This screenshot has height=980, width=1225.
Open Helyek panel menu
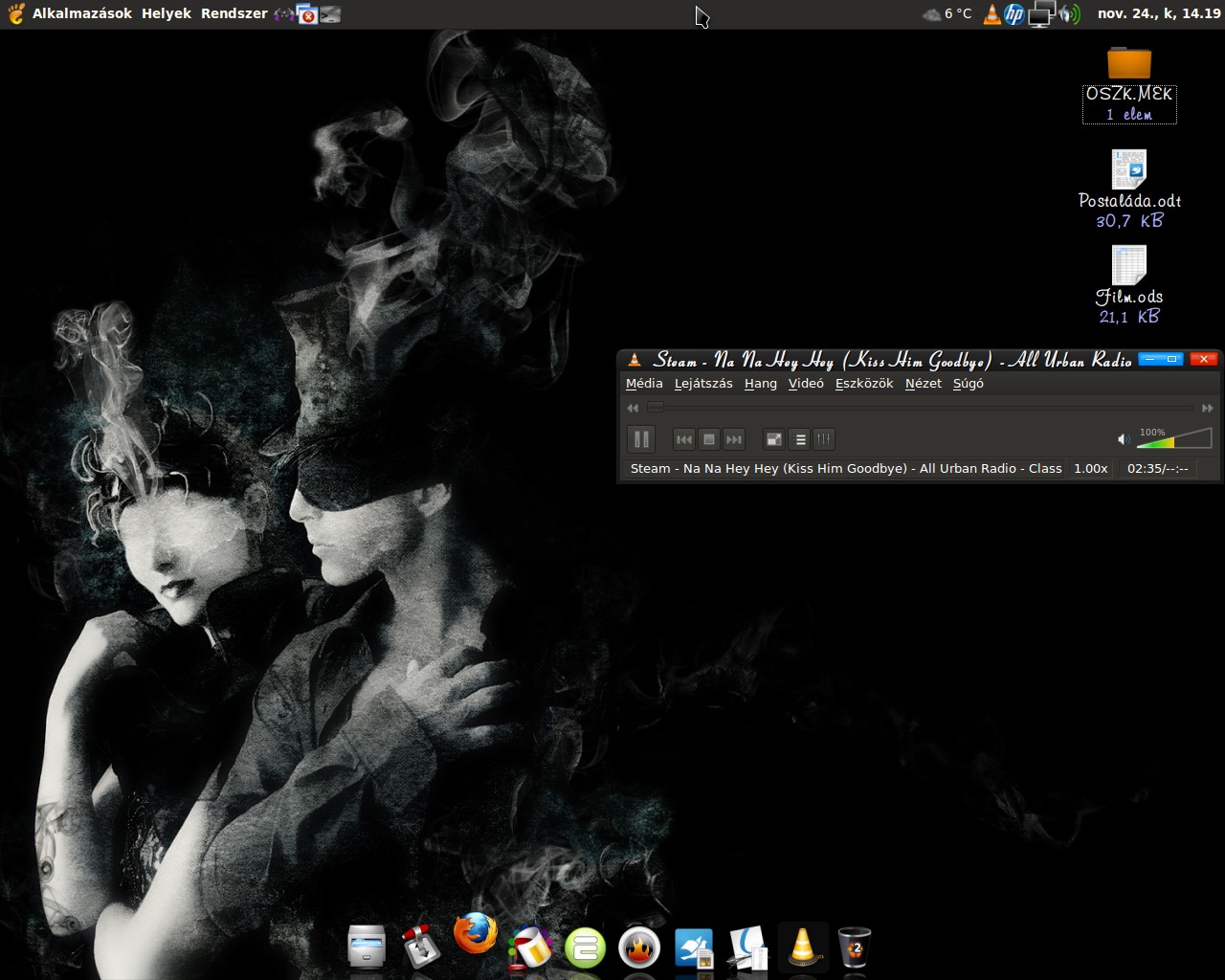pyautogui.click(x=167, y=13)
